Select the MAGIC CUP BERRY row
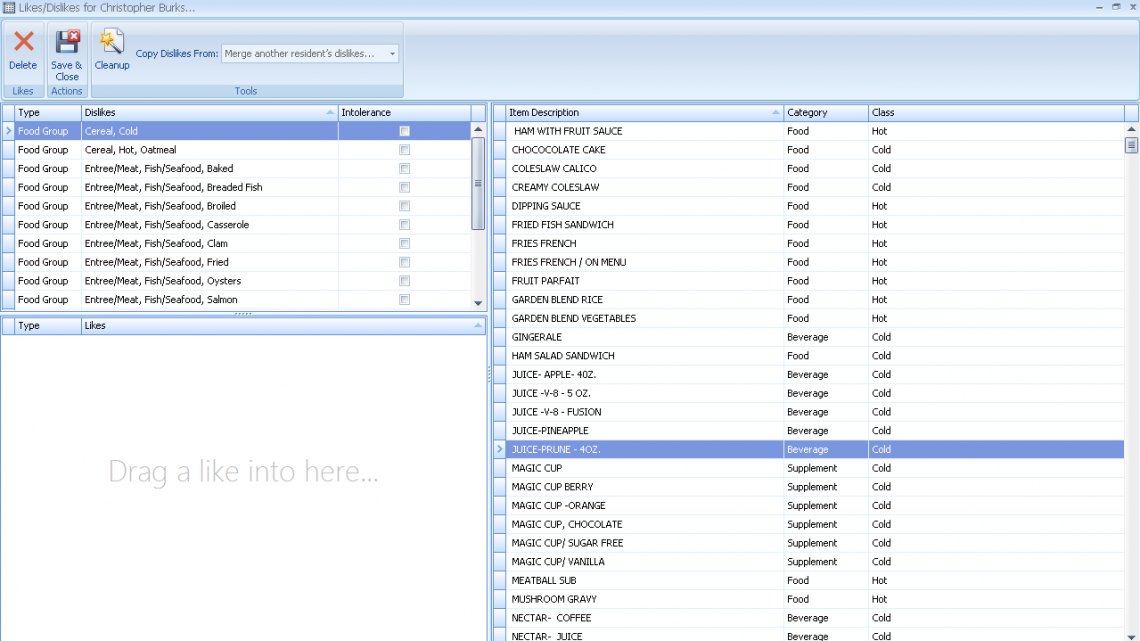Viewport: 1140px width, 641px height. point(640,487)
